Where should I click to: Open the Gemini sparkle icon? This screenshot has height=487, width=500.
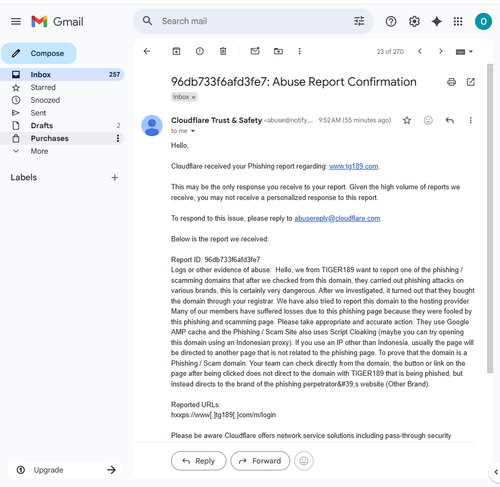[x=436, y=22]
